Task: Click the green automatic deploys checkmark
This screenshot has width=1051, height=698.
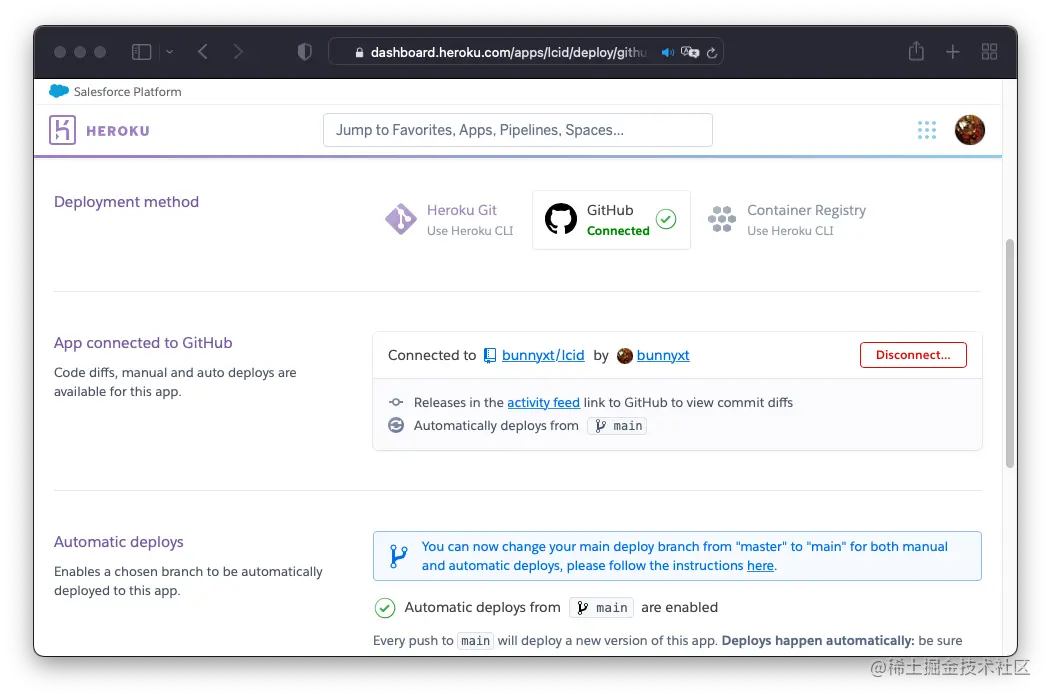Action: tap(384, 607)
